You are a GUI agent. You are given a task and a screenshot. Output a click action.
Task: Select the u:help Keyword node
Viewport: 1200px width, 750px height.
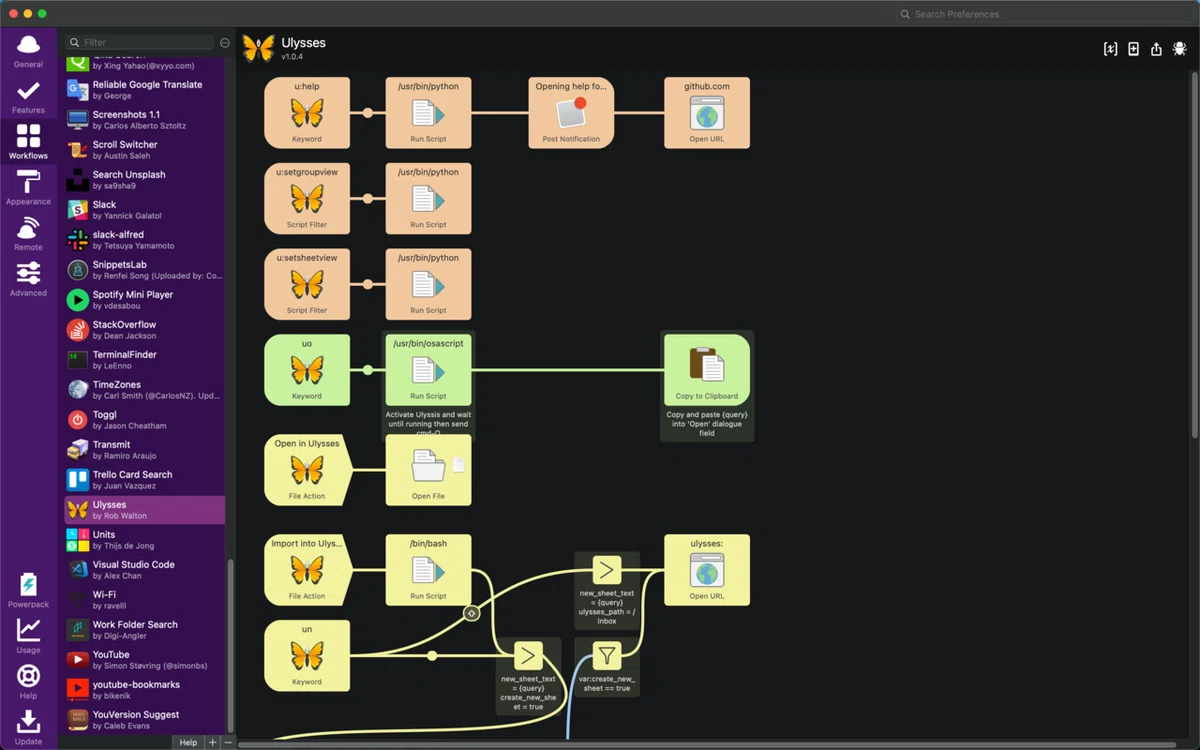coord(307,113)
